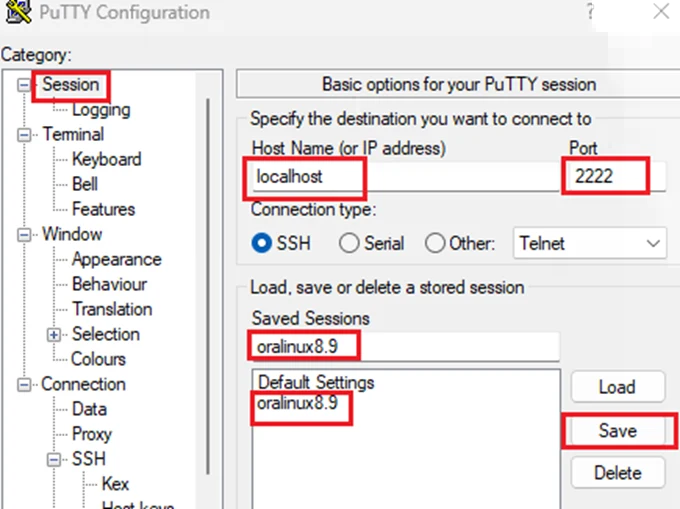
Task: Click the Saved Sessions name field
Action: 405,347
